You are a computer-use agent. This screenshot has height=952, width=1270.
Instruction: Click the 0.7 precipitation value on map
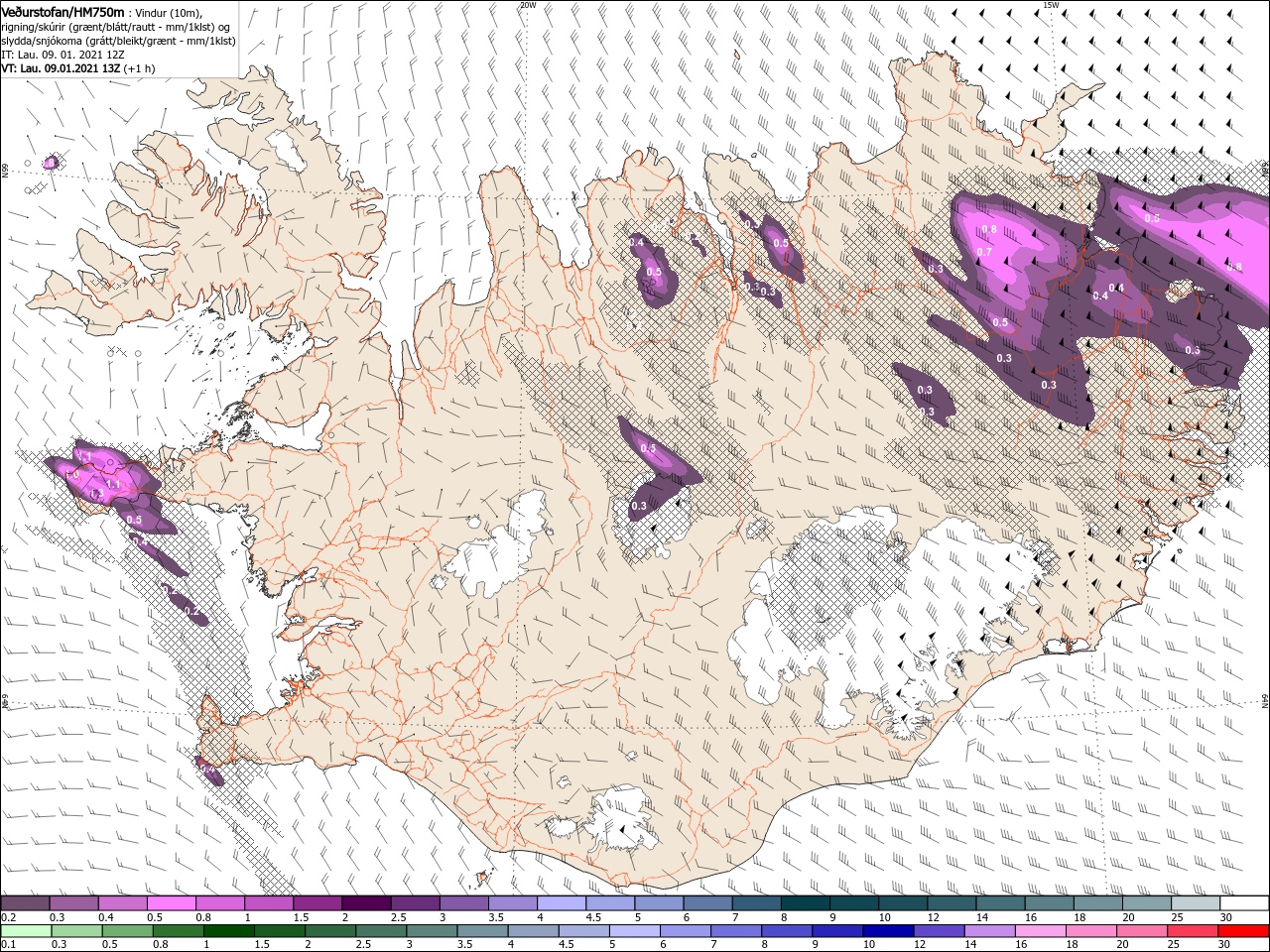coord(983,252)
